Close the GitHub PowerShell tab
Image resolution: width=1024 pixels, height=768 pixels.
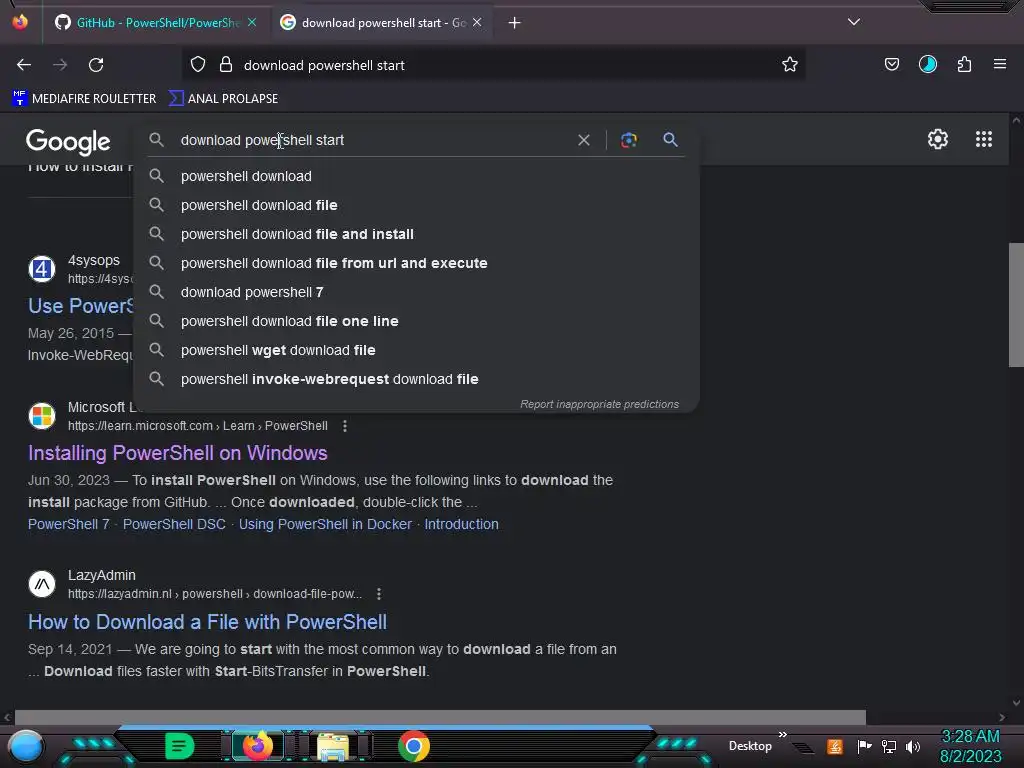(252, 22)
